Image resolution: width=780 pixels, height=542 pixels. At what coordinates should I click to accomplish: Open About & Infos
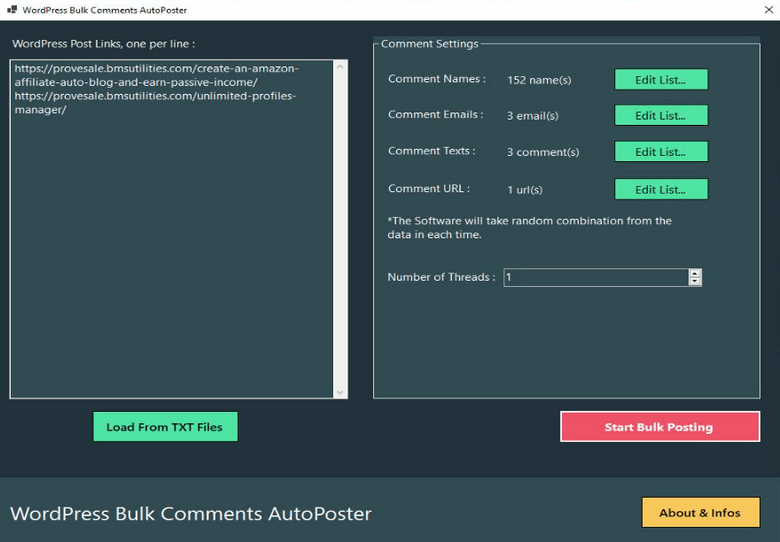pyautogui.click(x=700, y=513)
